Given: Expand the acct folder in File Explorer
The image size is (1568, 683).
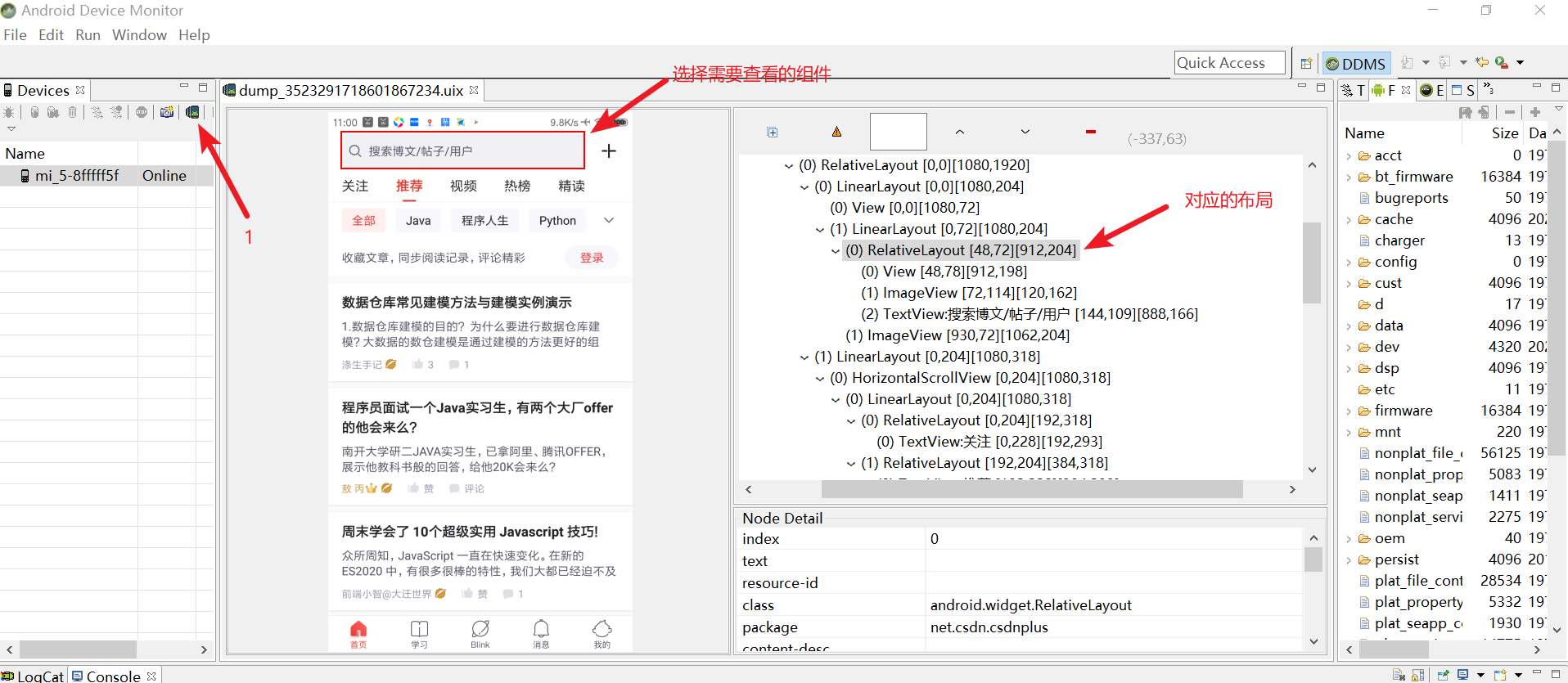Looking at the screenshot, I should pyautogui.click(x=1349, y=155).
